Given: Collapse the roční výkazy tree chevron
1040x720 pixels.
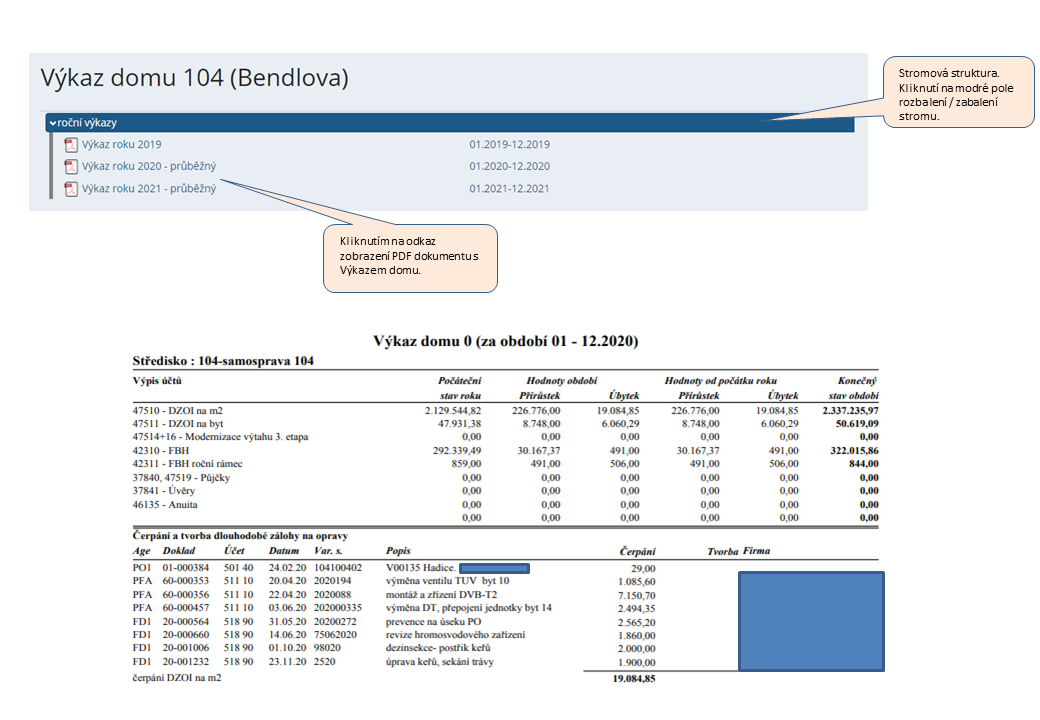Looking at the screenshot, I should tap(53, 123).
